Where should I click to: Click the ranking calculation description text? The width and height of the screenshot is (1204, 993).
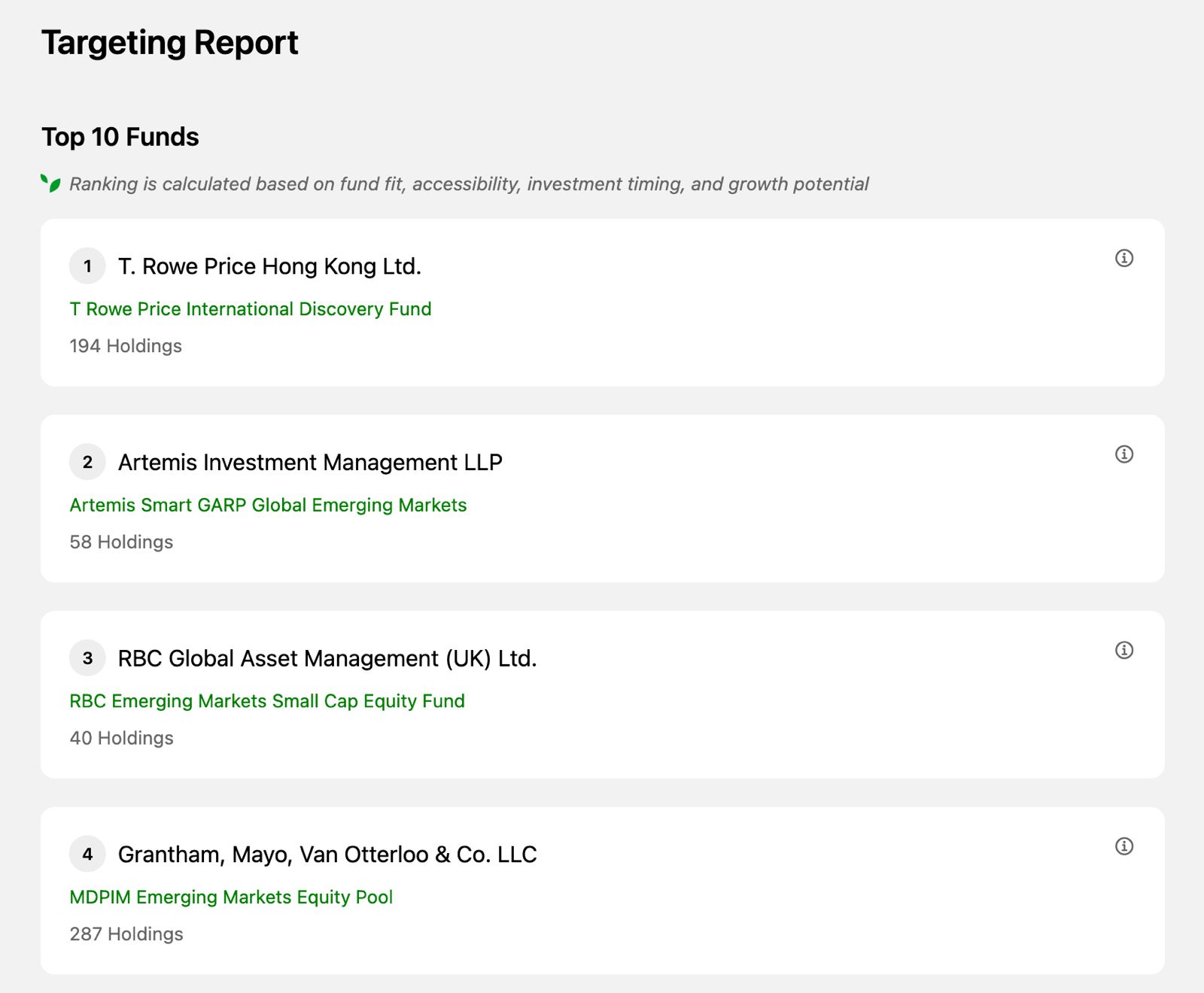coord(469,184)
